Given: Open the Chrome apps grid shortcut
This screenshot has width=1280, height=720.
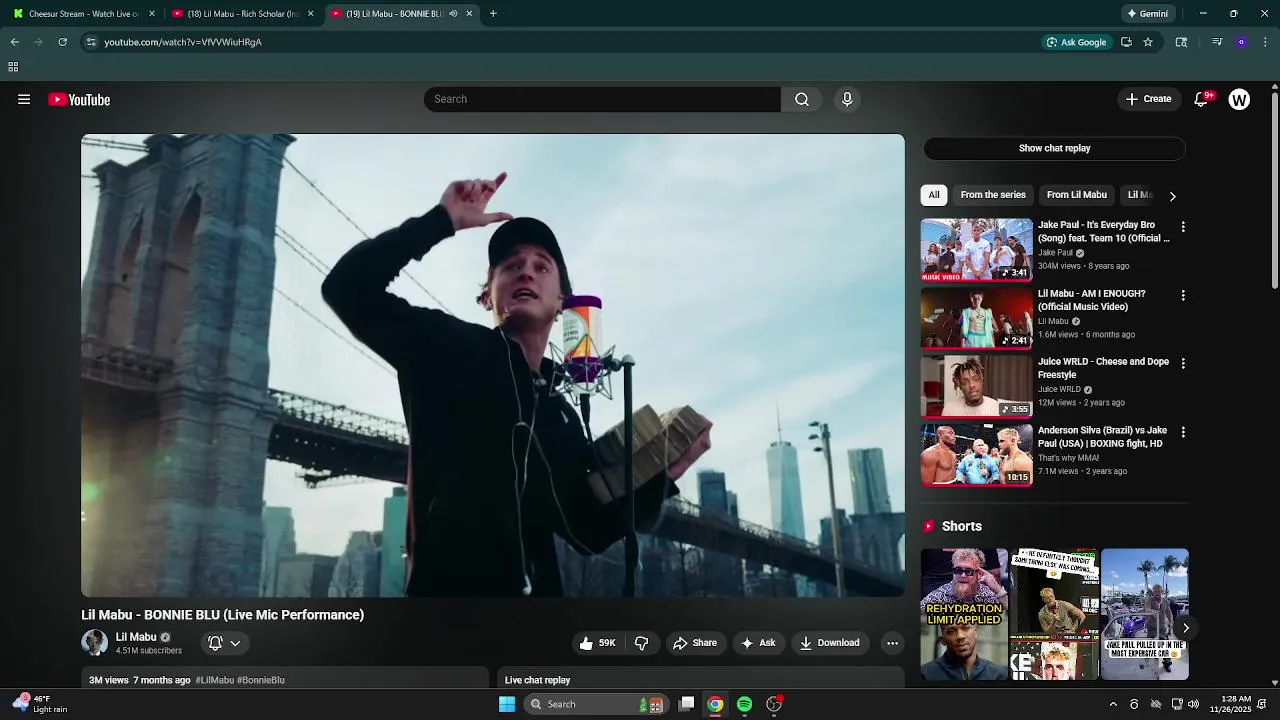Looking at the screenshot, I should [13, 67].
